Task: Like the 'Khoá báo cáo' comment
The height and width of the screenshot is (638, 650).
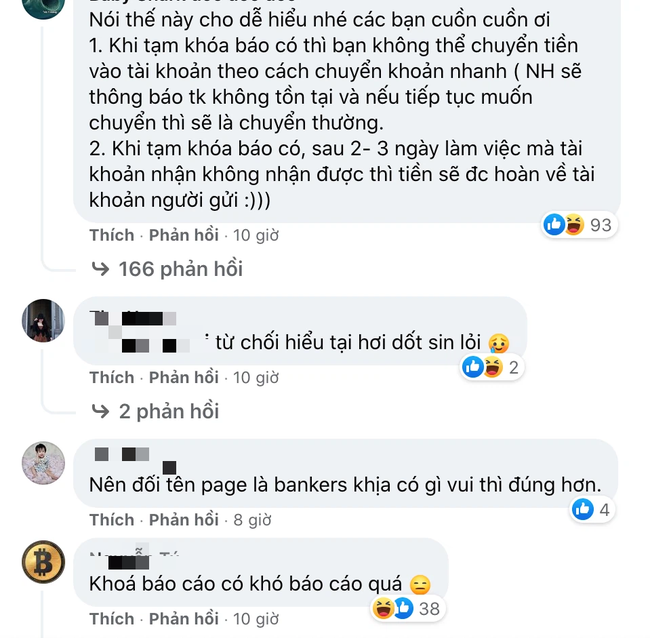Action: click(112, 619)
